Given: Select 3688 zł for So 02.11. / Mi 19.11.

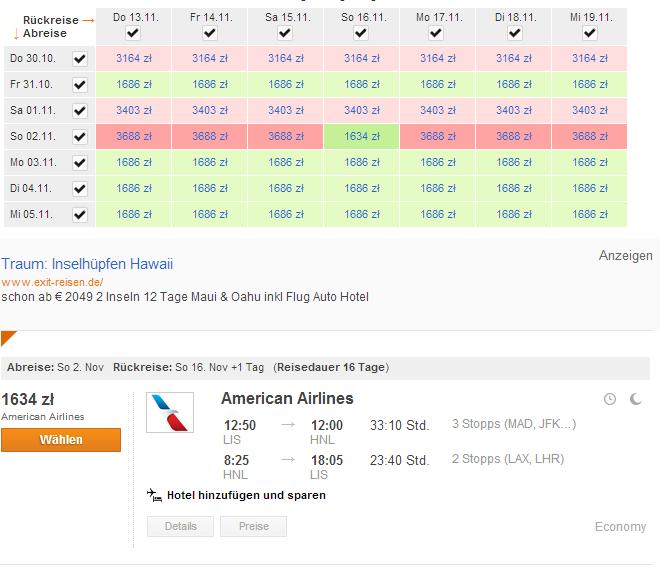Looking at the screenshot, I should click(x=589, y=136).
